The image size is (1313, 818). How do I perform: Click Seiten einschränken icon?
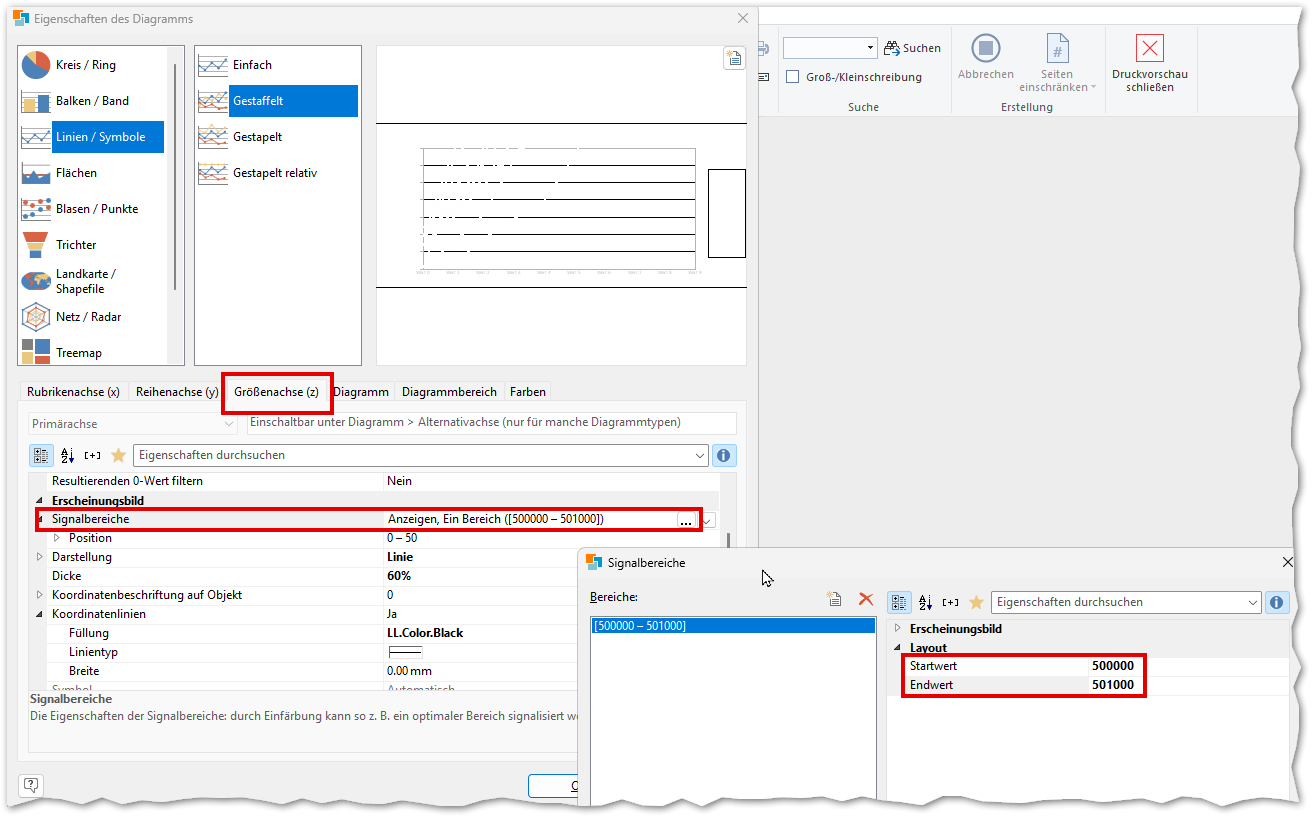(1057, 48)
